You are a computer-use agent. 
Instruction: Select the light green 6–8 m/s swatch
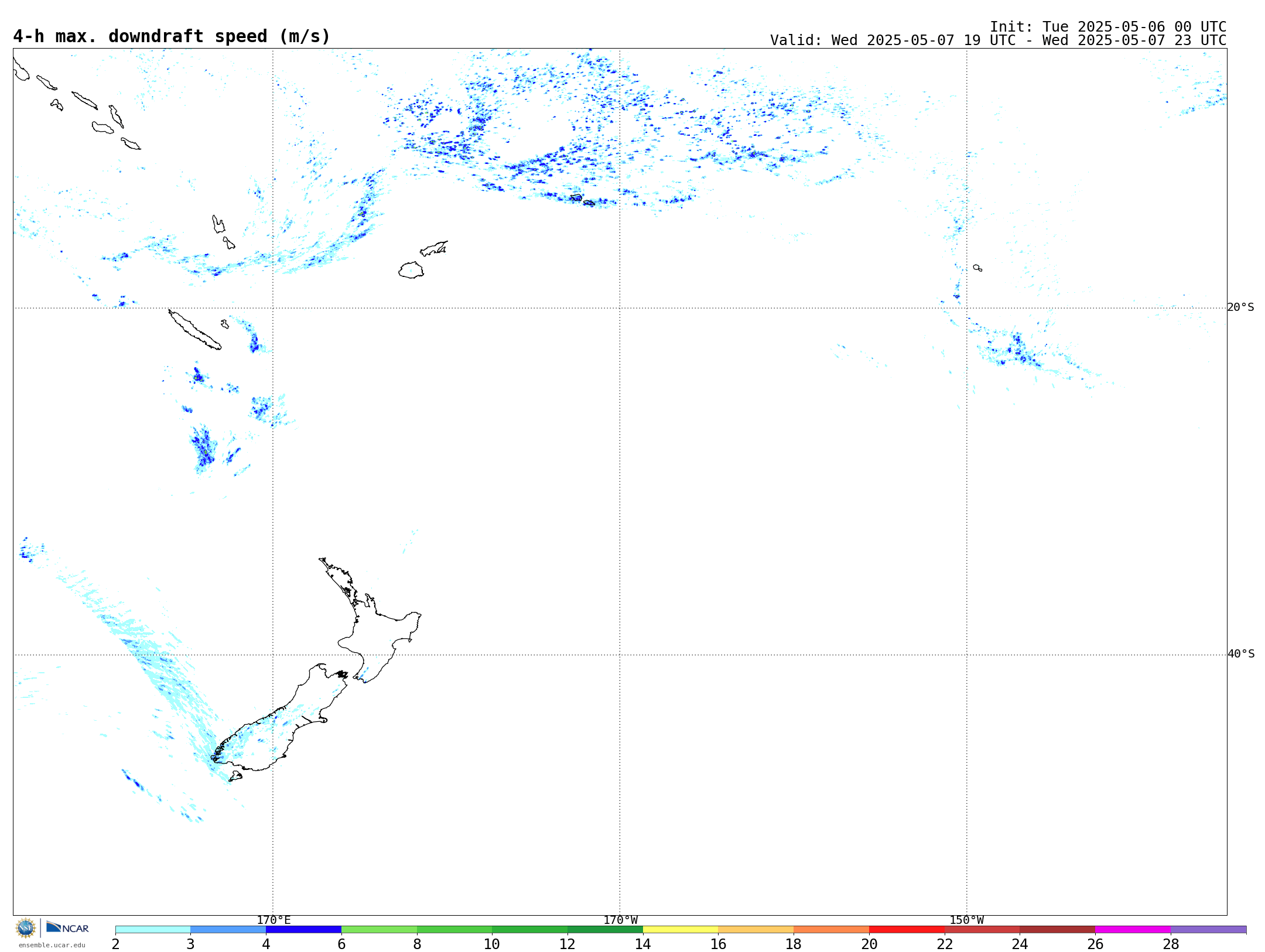[379, 930]
